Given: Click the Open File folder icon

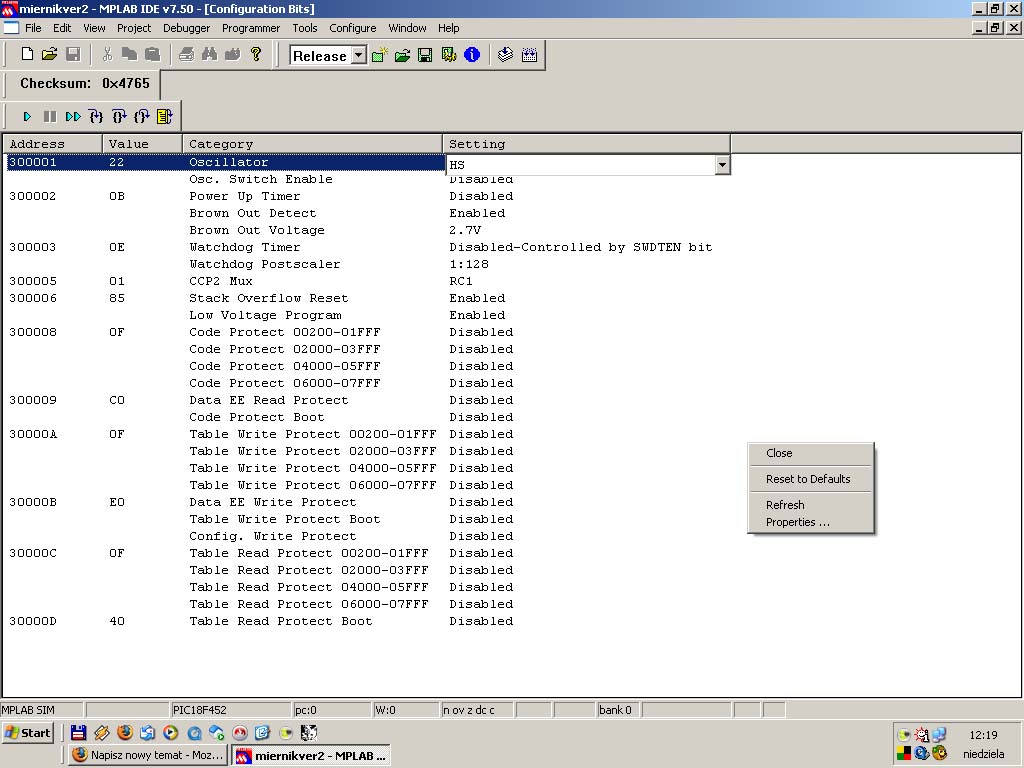Looking at the screenshot, I should click(50, 54).
